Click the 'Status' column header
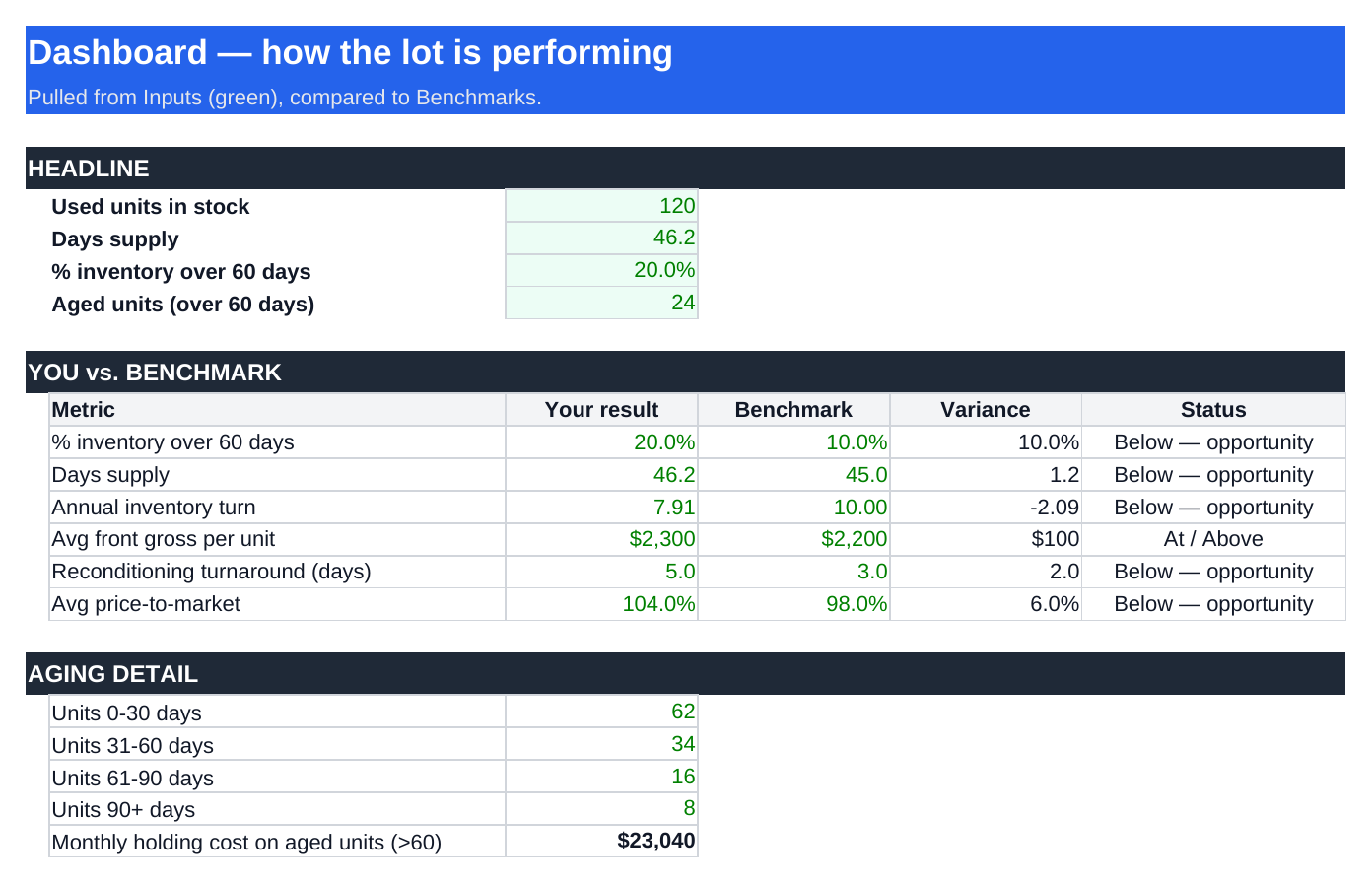Viewport: 1372px width, 883px height. click(1213, 410)
